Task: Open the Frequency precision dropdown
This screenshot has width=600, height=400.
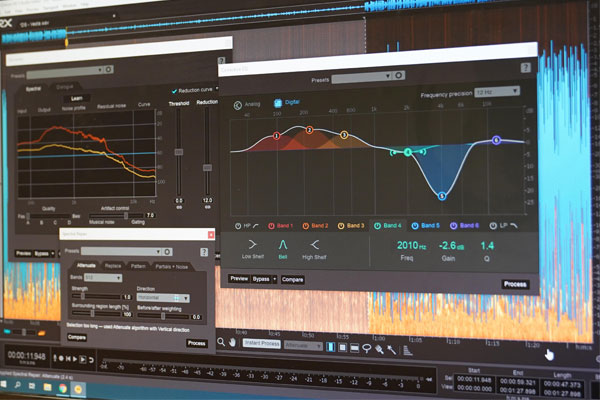Action: tap(497, 92)
